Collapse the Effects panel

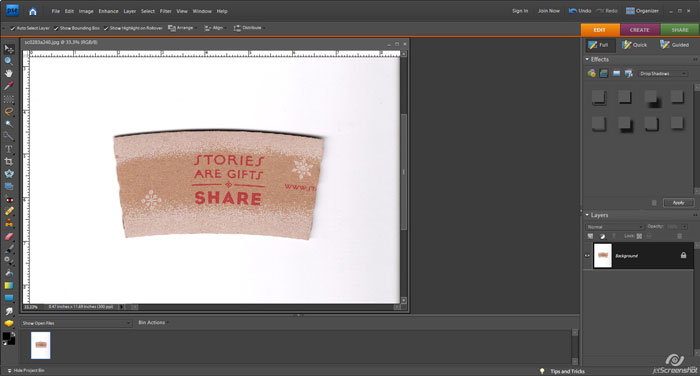(587, 59)
